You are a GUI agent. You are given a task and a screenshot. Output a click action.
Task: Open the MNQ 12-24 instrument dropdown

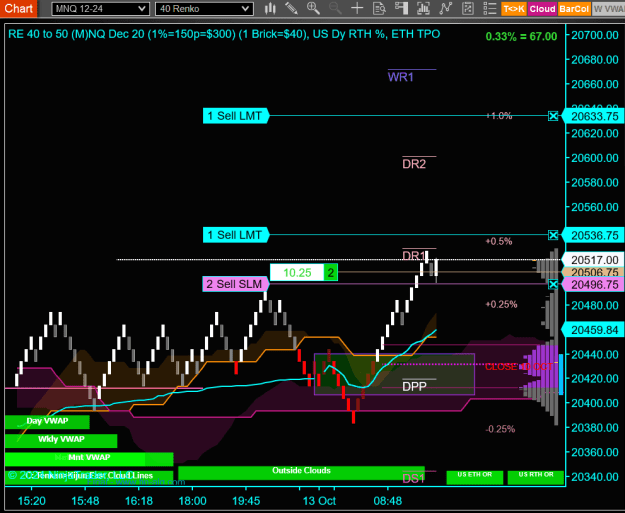click(x=100, y=9)
